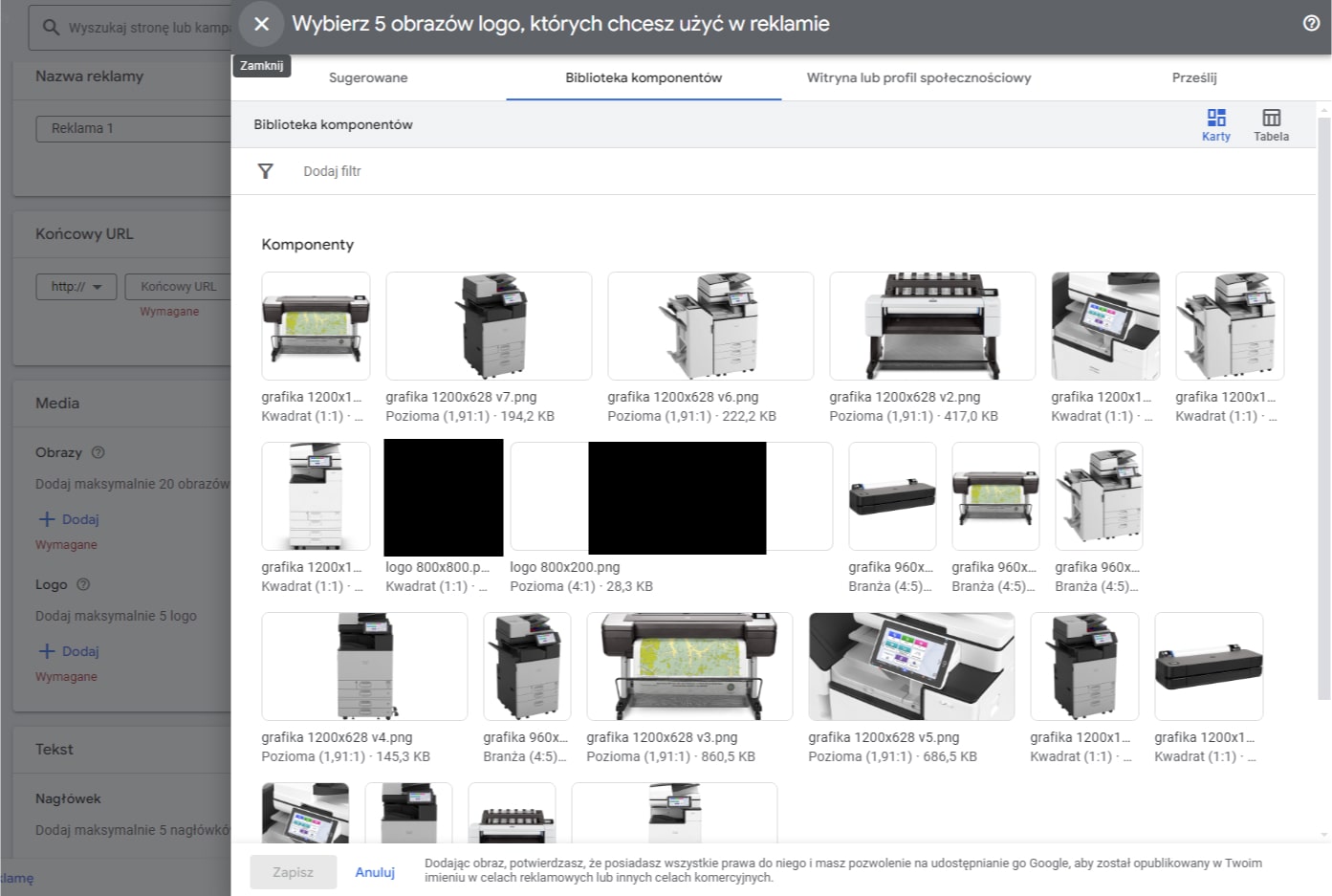Open the Biblioteka komponentów tab
The height and width of the screenshot is (896, 1332).
(x=644, y=77)
